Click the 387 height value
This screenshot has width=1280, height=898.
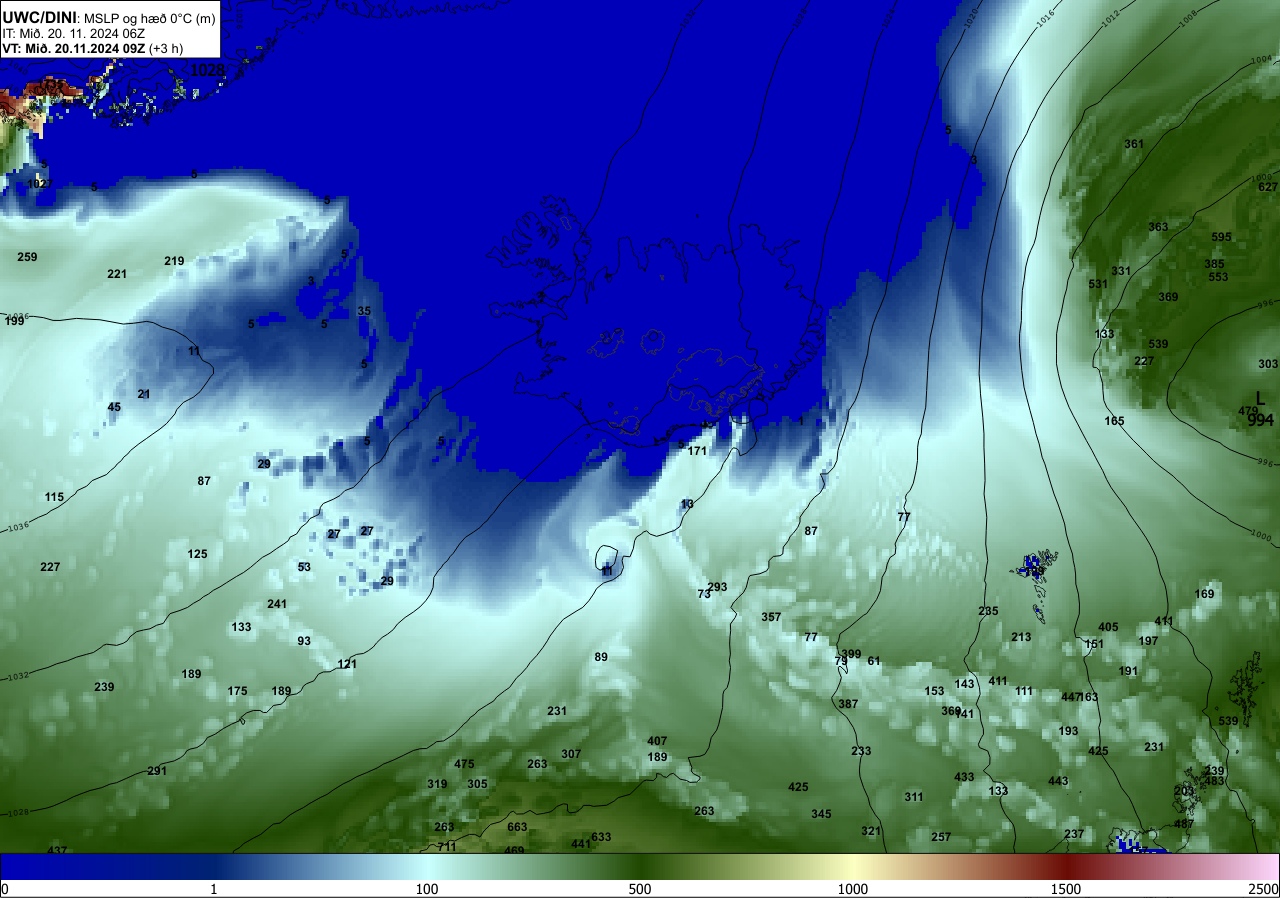pos(848,704)
